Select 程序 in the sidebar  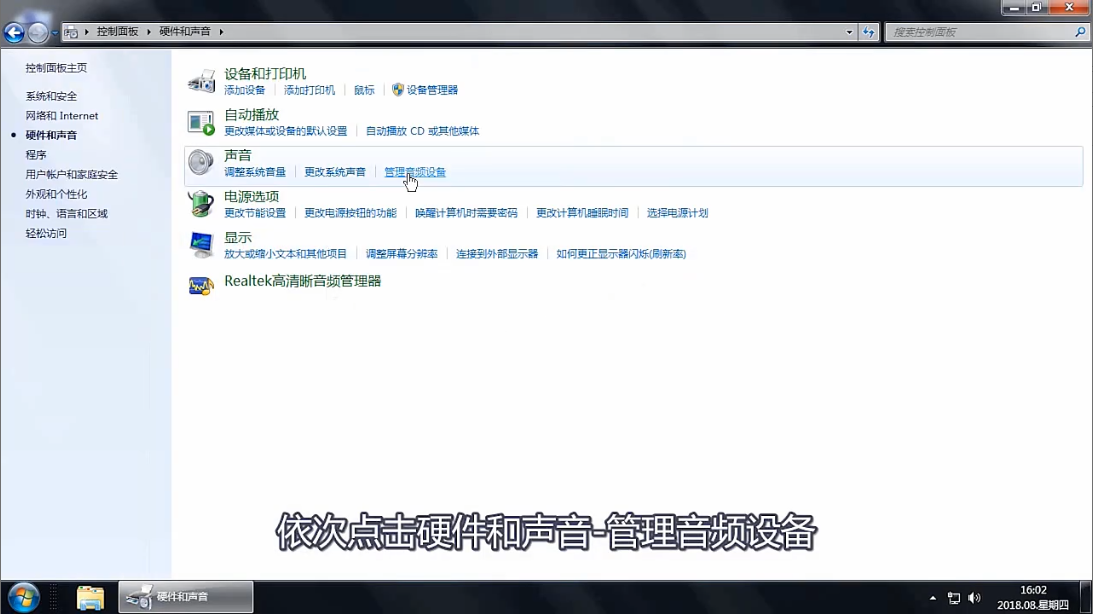click(x=36, y=155)
